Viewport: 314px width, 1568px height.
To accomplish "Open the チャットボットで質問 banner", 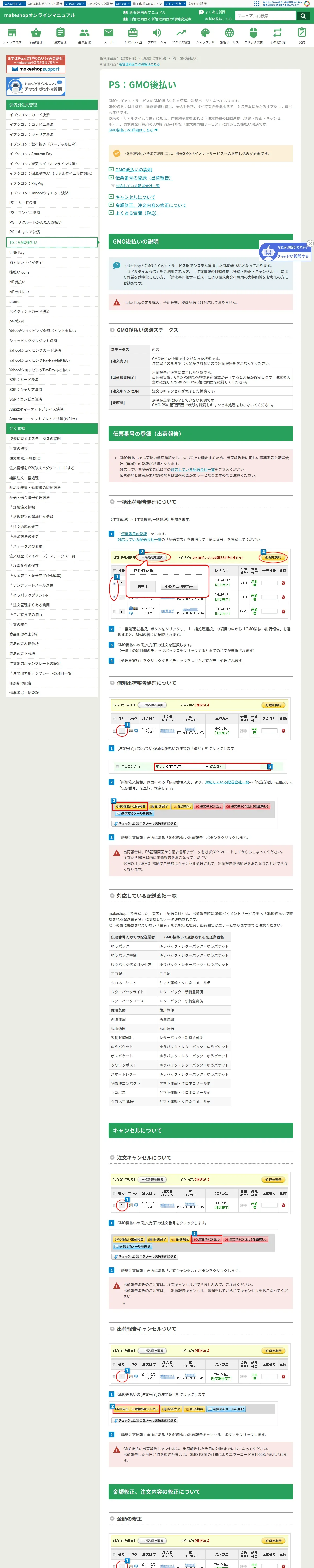I will pos(35,87).
